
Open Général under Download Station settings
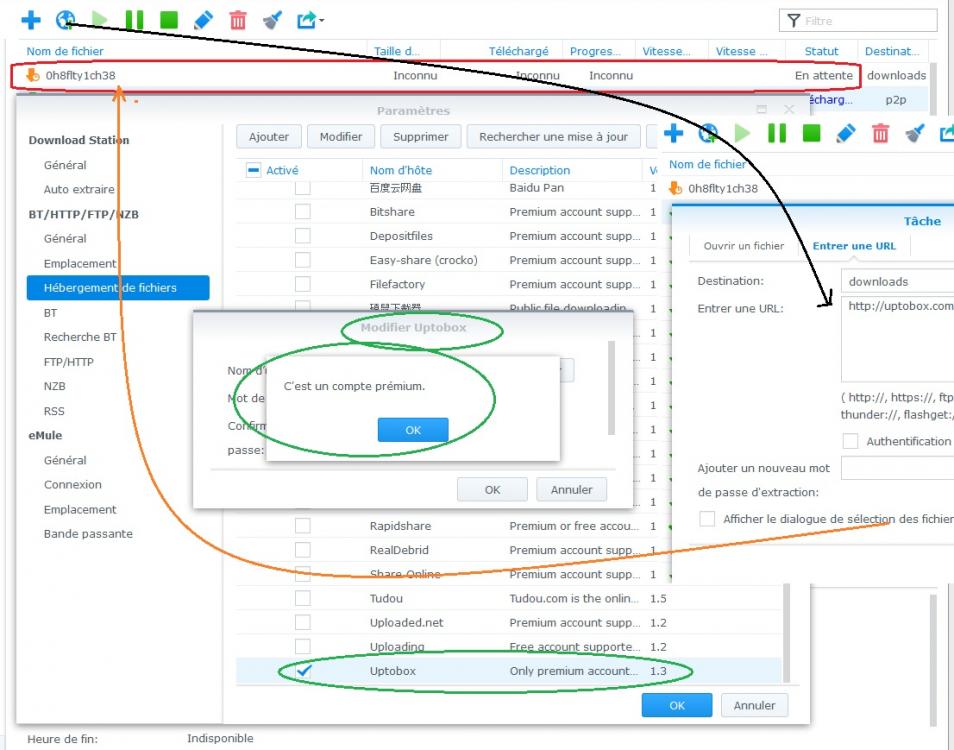coord(65,165)
